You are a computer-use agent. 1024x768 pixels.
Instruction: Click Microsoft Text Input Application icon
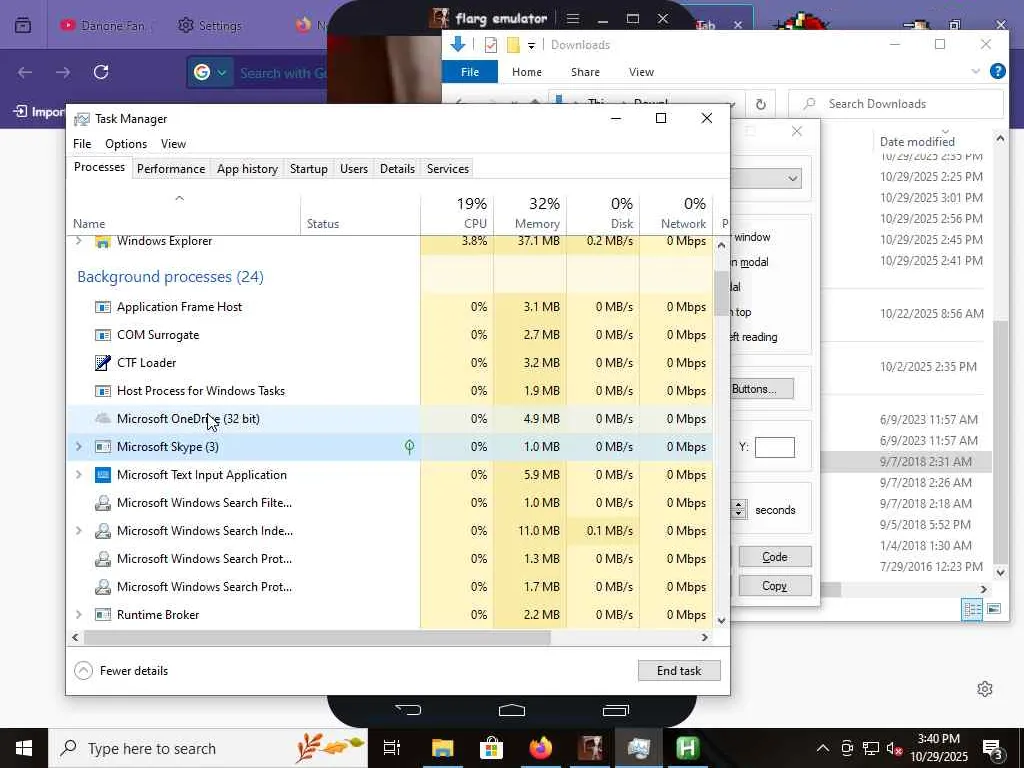103,475
